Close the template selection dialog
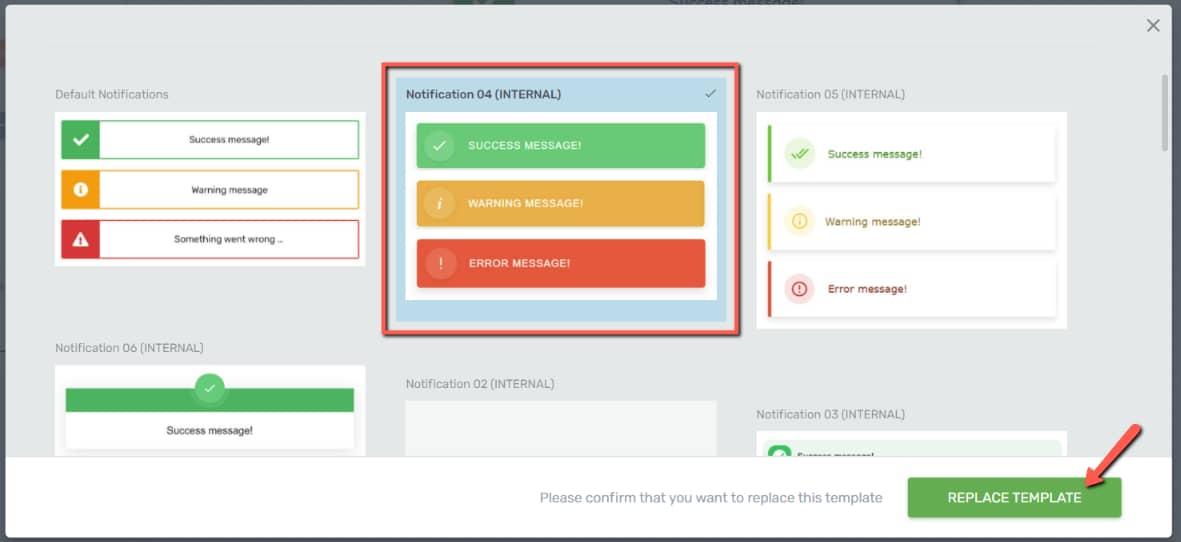This screenshot has width=1181, height=542. 1153,26
